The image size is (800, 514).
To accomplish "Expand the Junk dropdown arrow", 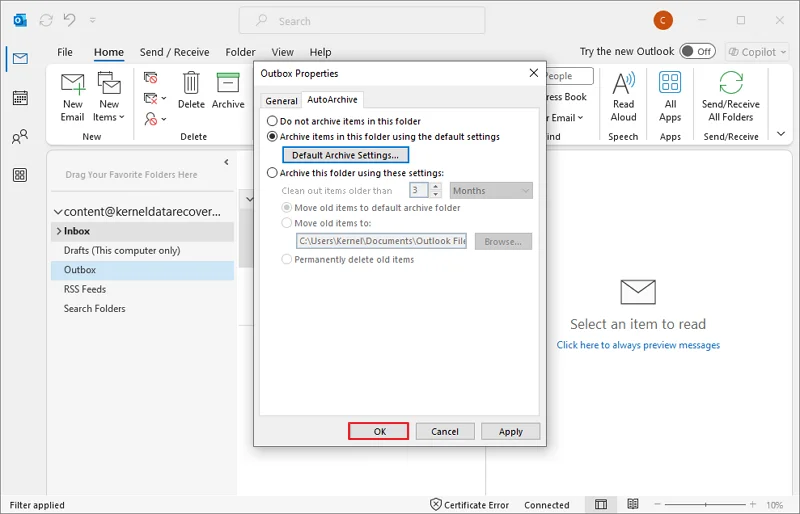I will click(164, 119).
